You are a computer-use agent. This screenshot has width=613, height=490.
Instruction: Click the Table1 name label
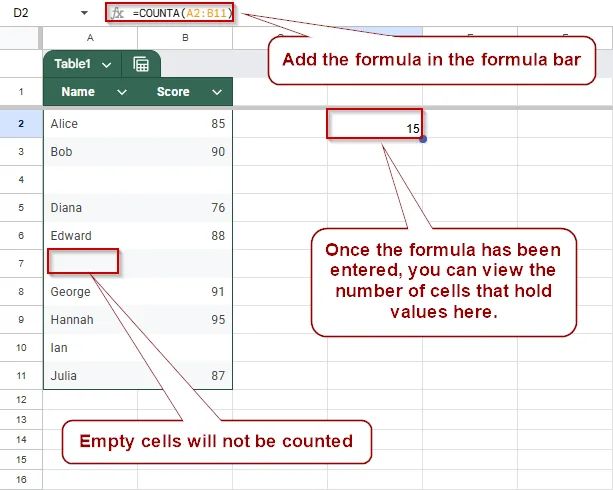(x=72, y=64)
